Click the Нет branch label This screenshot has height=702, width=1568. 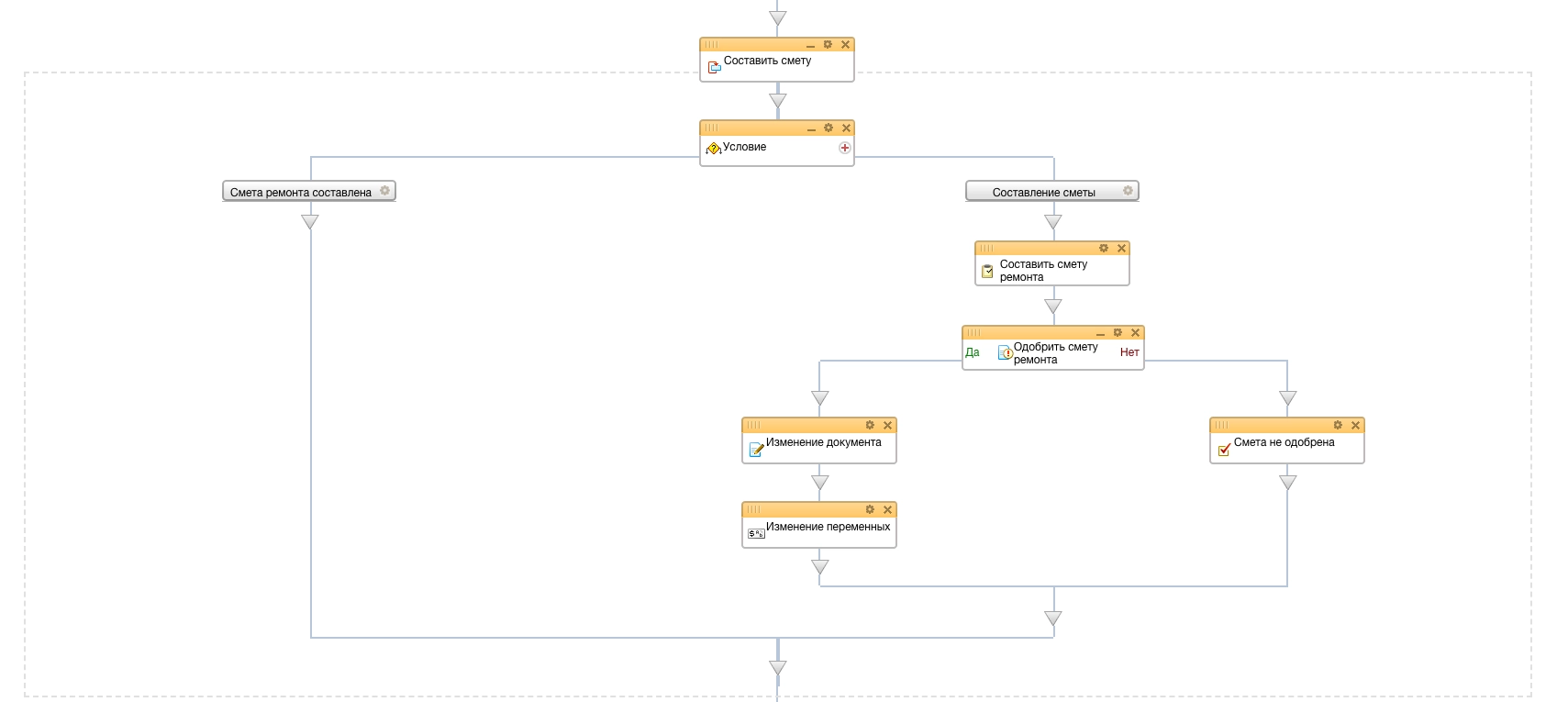(1129, 352)
